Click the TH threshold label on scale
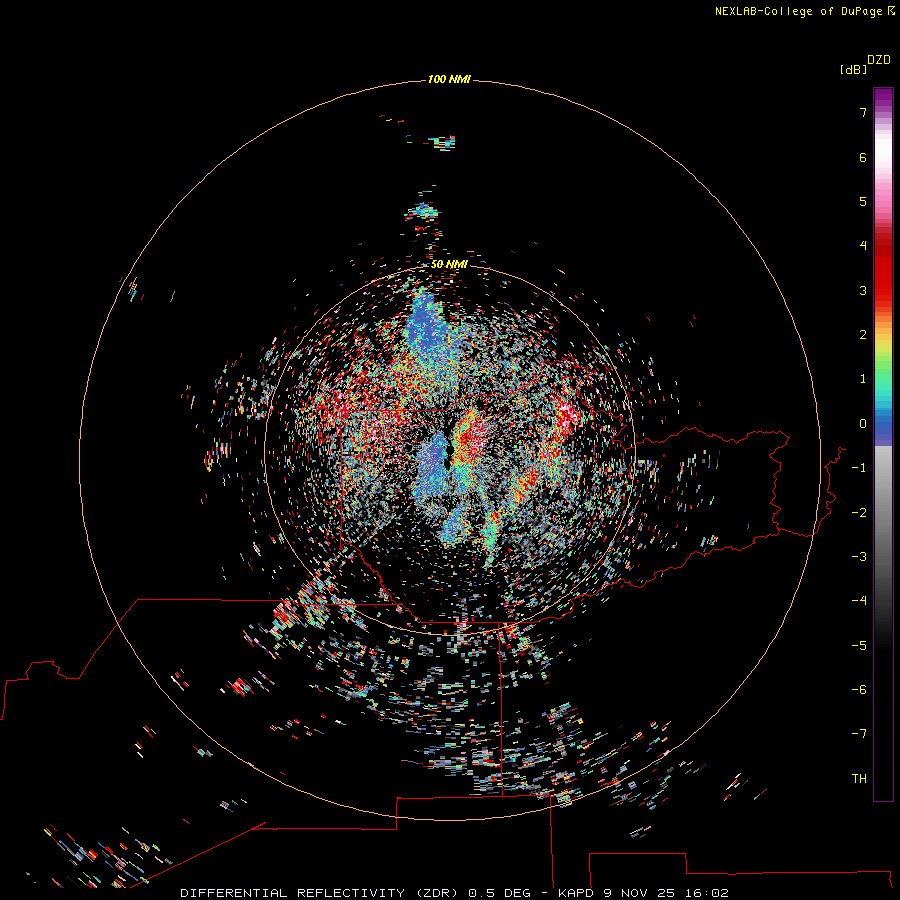The image size is (900, 900). (x=859, y=779)
